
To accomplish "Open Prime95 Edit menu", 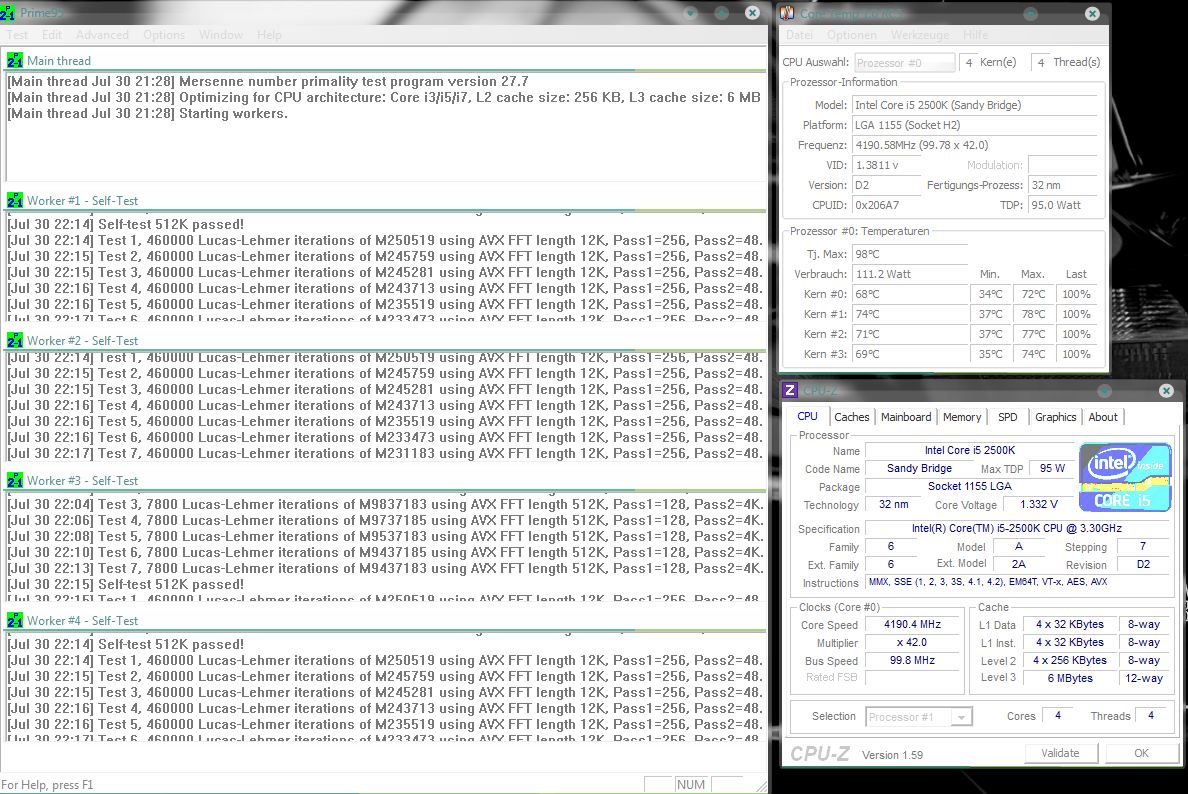I will point(52,35).
